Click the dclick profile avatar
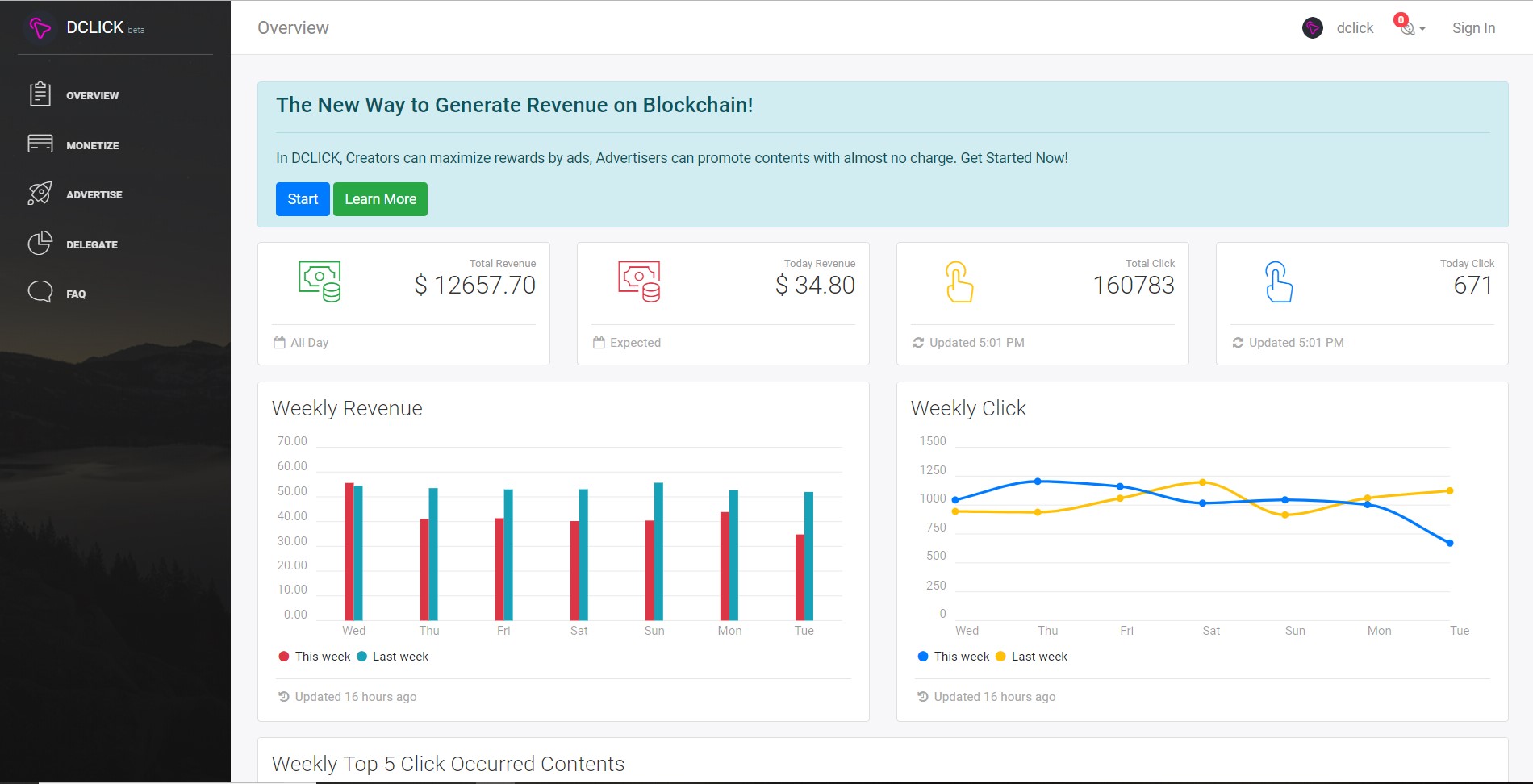This screenshot has width=1533, height=784. click(x=1313, y=28)
